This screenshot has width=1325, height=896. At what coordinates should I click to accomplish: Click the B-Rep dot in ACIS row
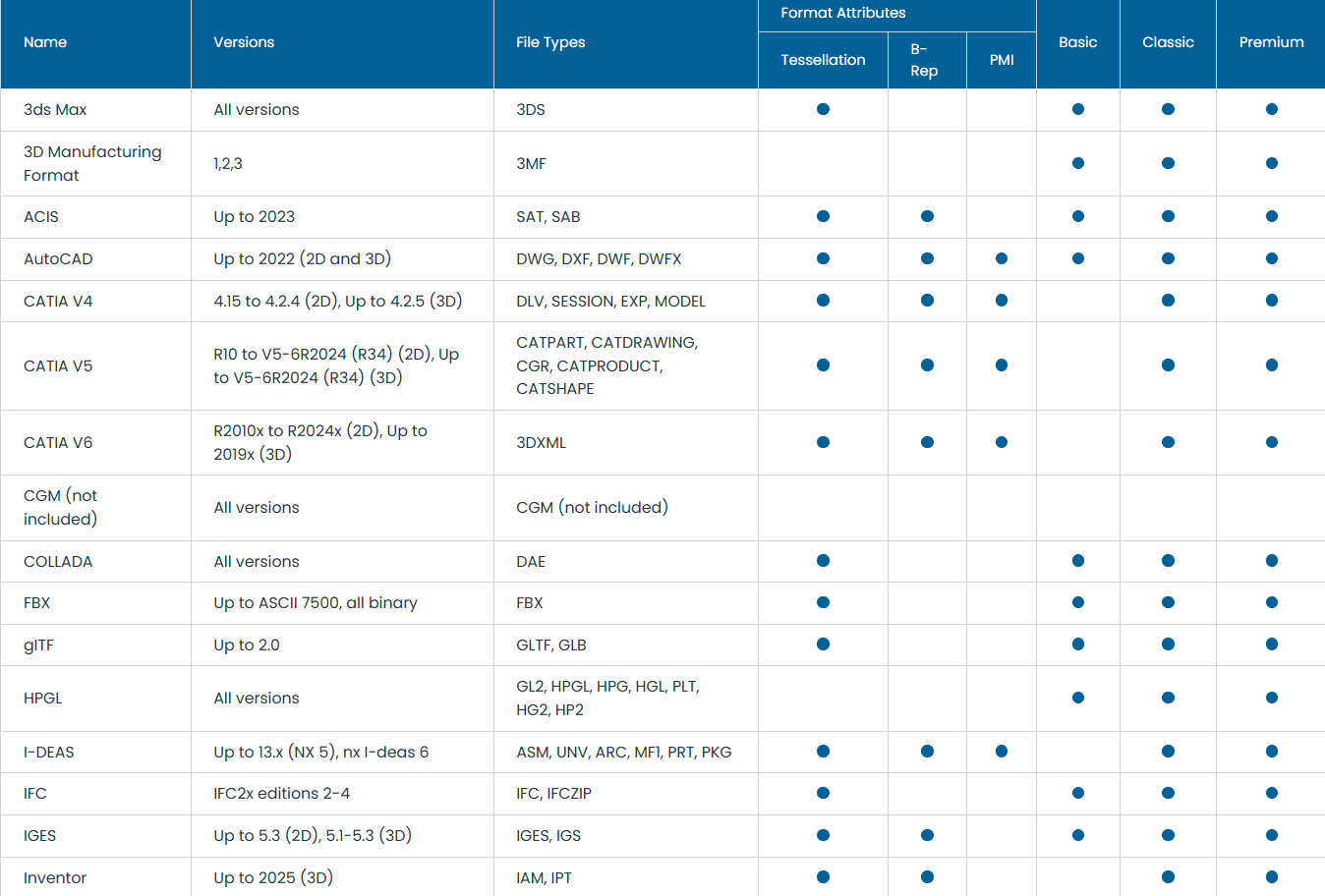click(x=927, y=216)
